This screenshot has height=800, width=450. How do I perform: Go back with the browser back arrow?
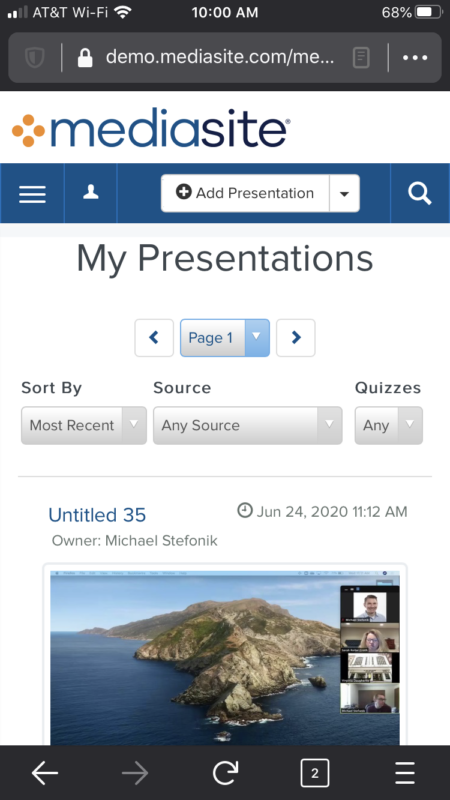point(45,773)
